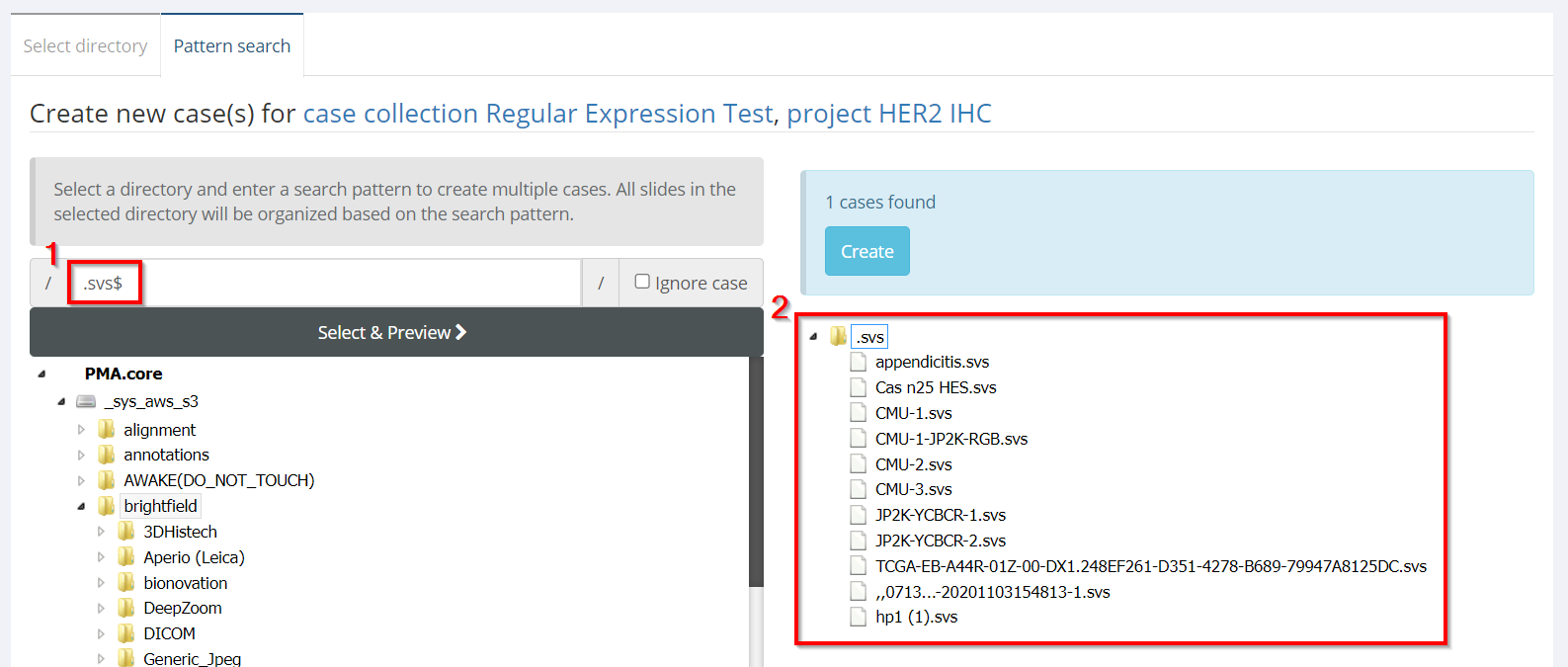This screenshot has height=667, width=1568.
Task: Click the Aperio (Leica) folder icon
Action: 125,557
